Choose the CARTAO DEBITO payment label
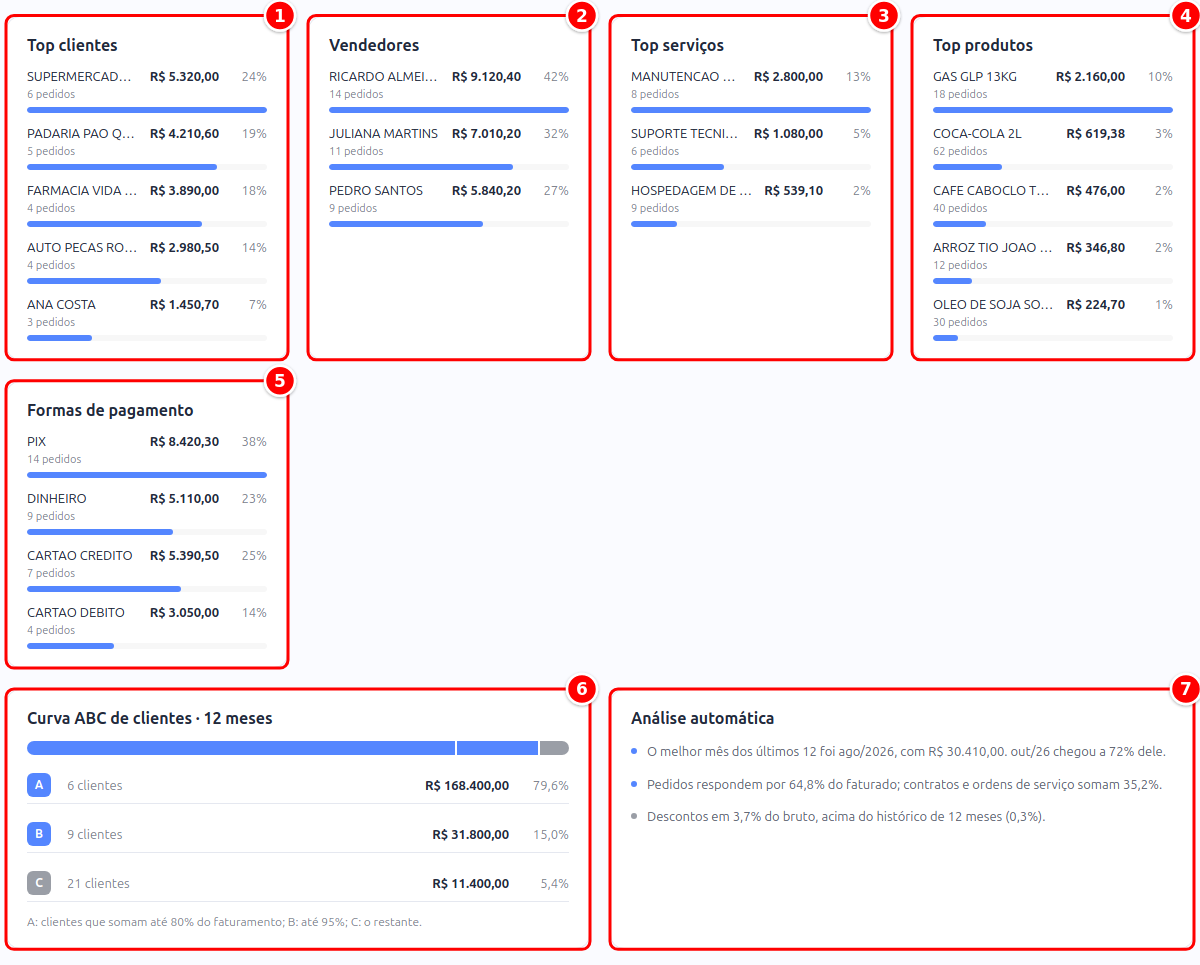The width and height of the screenshot is (1200, 965). click(76, 613)
